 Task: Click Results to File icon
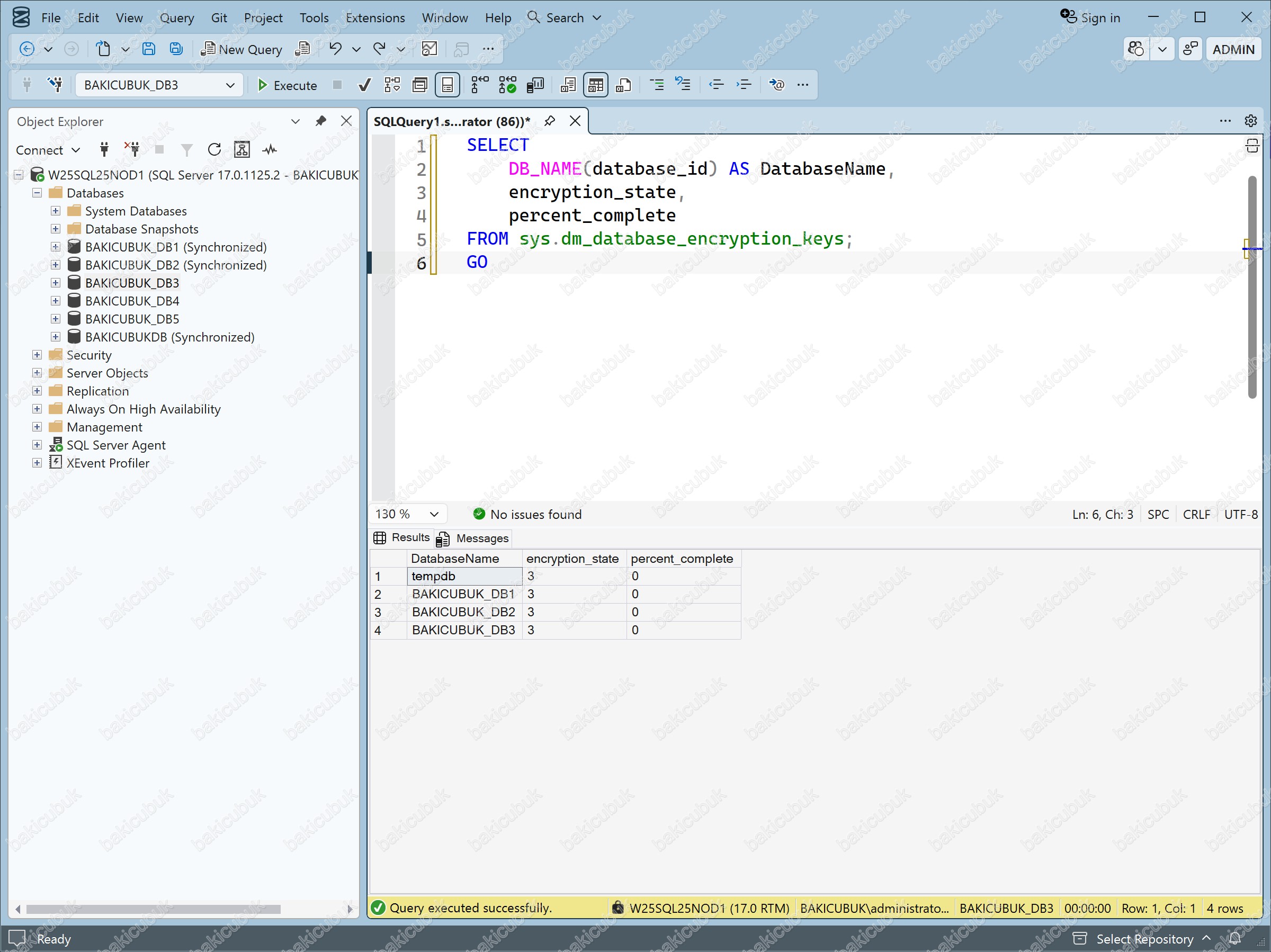(623, 85)
